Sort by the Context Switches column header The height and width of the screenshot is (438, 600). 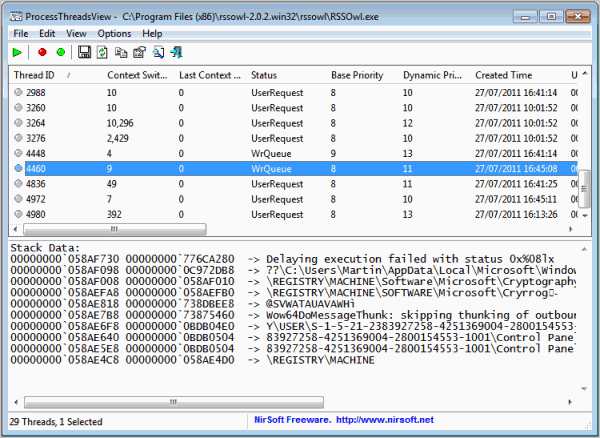(x=137, y=75)
